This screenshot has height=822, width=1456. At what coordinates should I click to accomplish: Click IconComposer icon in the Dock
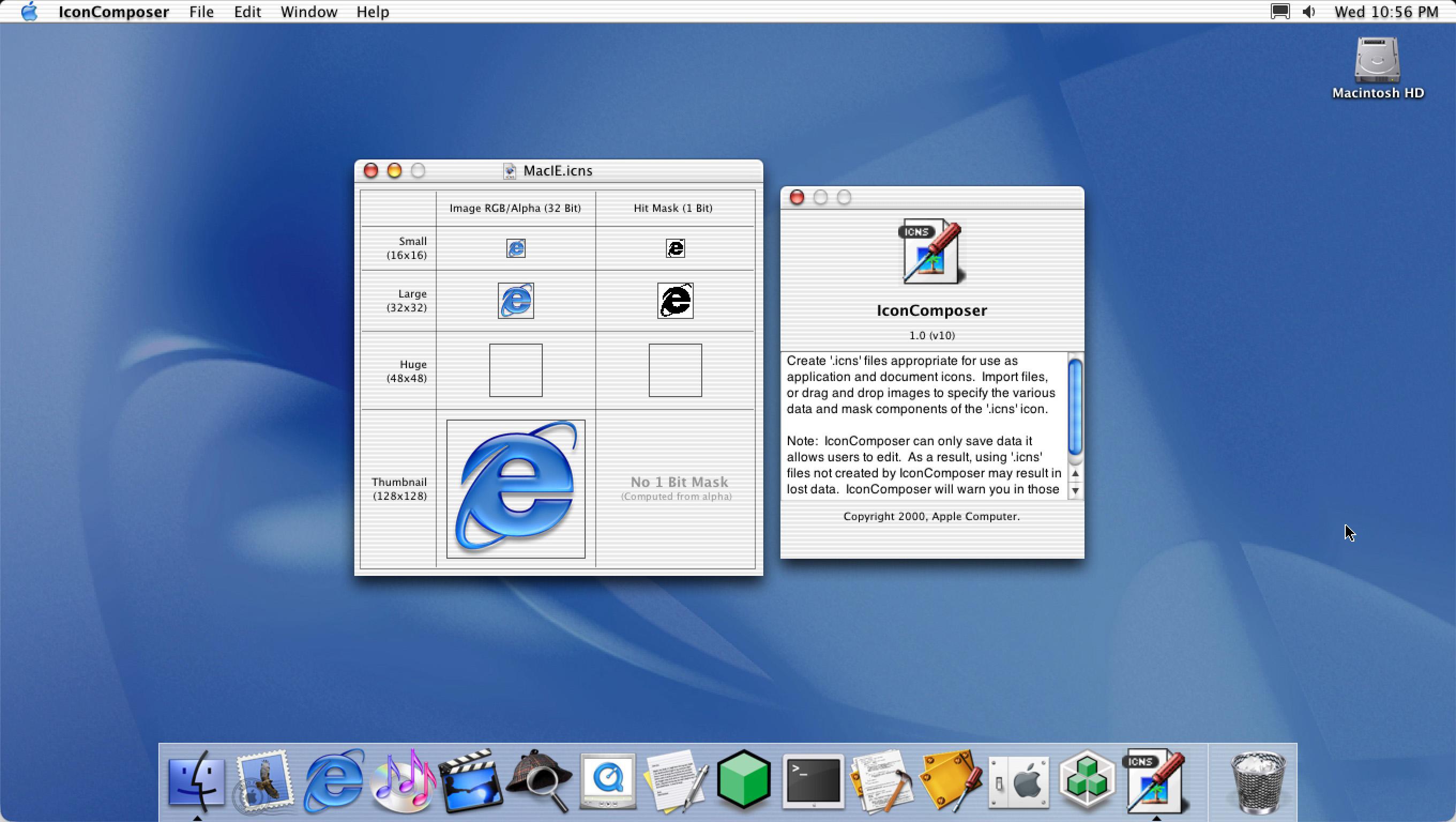coord(1156,782)
